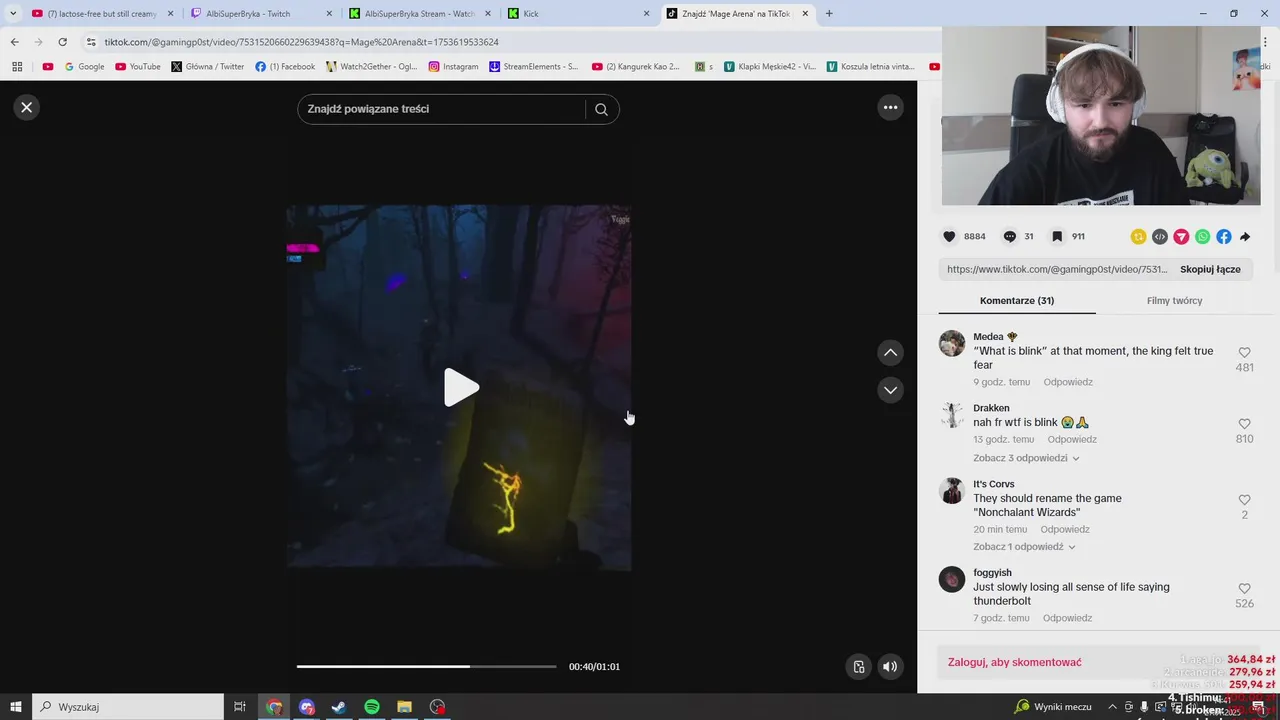Image resolution: width=1280 pixels, height=720 pixels.
Task: Click the Wyszukaj taskbar search box
Action: point(129,707)
